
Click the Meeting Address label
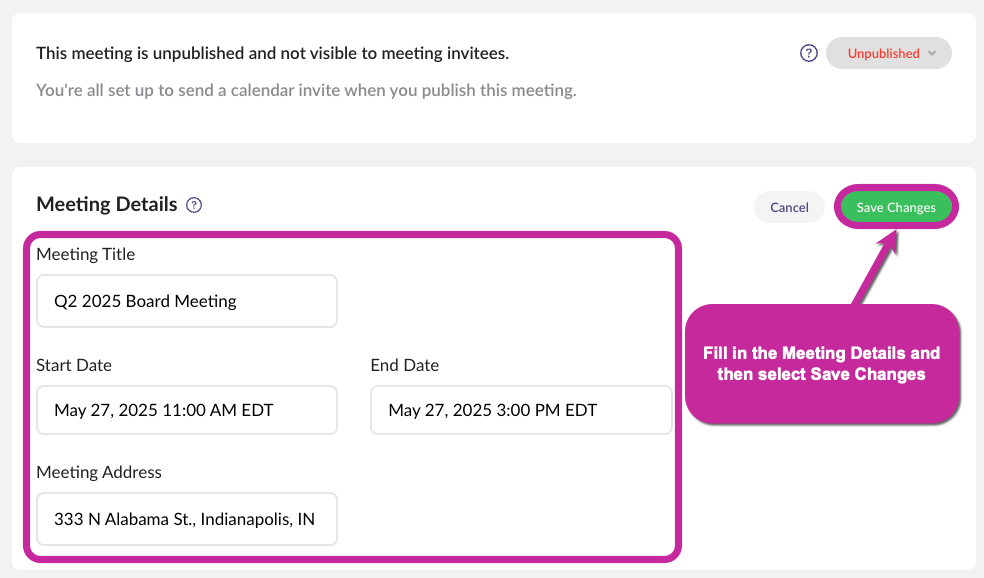pos(99,472)
